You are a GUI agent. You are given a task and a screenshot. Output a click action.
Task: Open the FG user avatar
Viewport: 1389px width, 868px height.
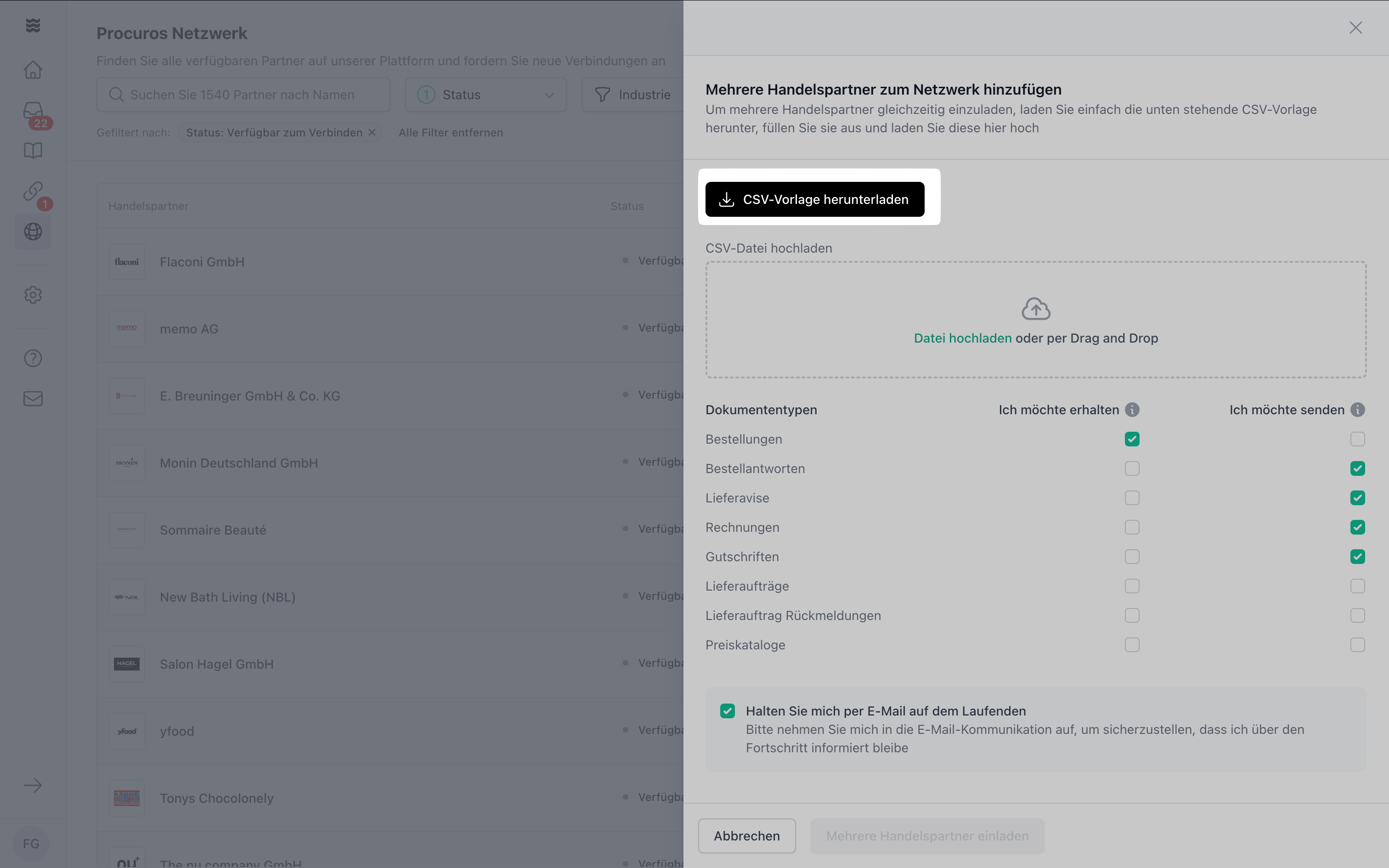[x=31, y=844]
